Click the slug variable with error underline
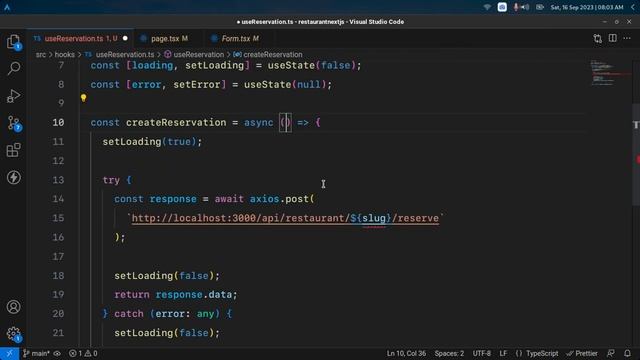Screen dimensions: 640x360 [x=374, y=218]
